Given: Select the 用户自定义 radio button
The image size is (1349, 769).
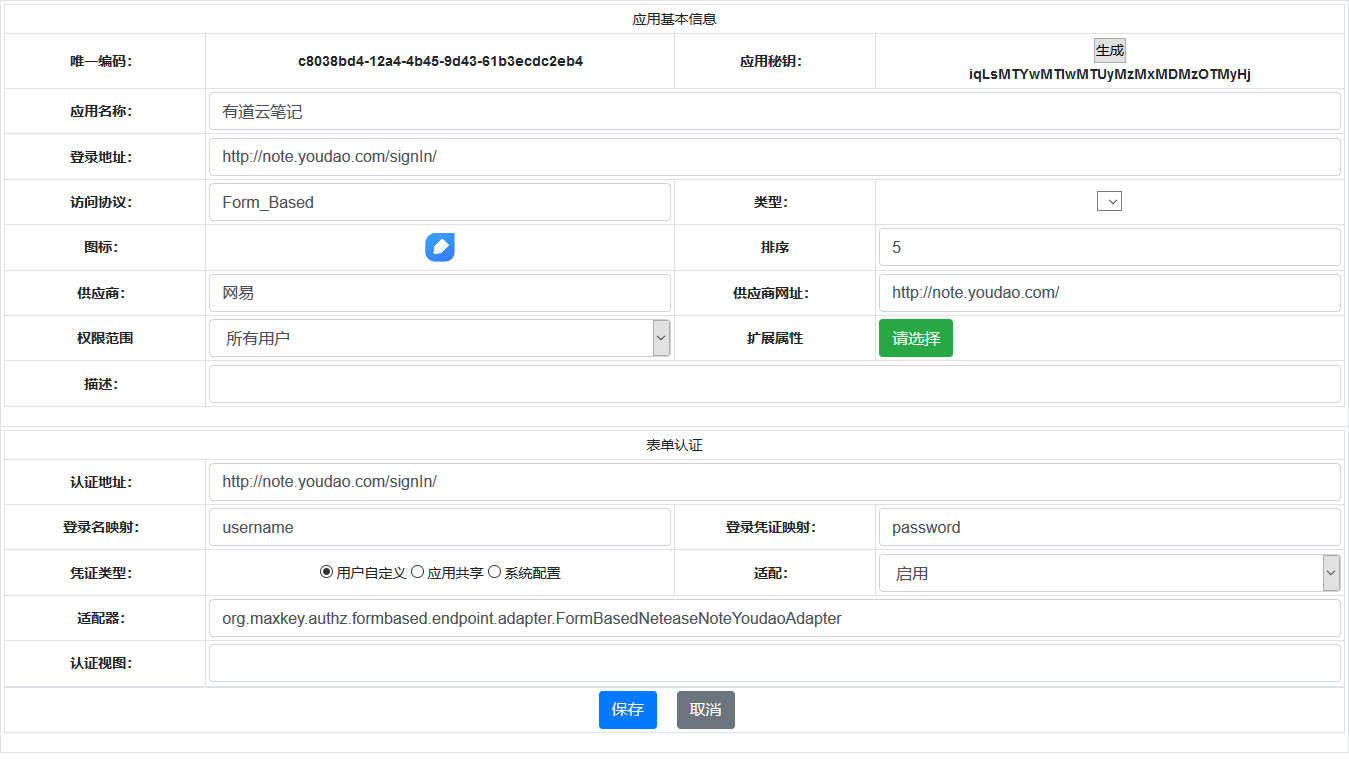Looking at the screenshot, I should point(326,572).
